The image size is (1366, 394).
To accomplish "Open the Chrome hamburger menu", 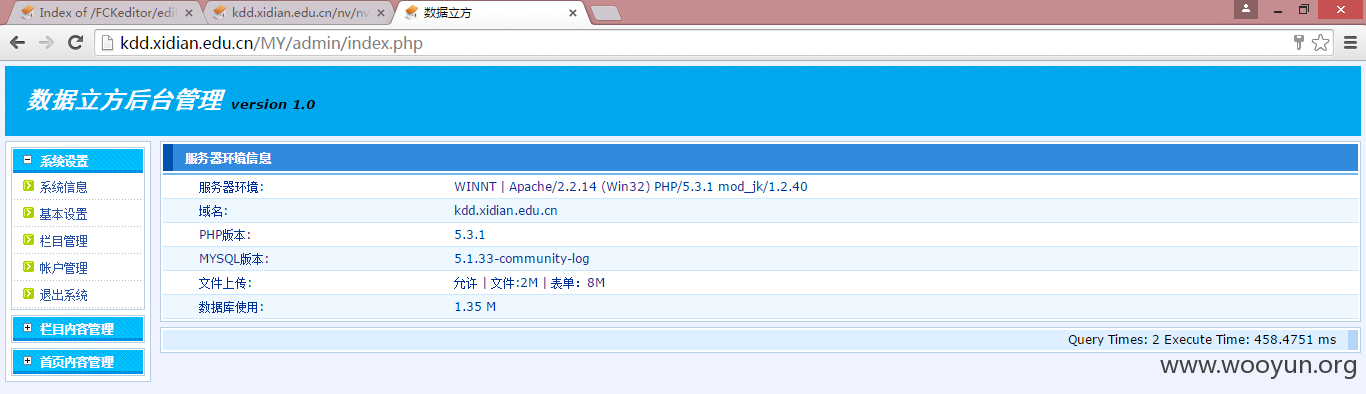I will (x=1349, y=43).
